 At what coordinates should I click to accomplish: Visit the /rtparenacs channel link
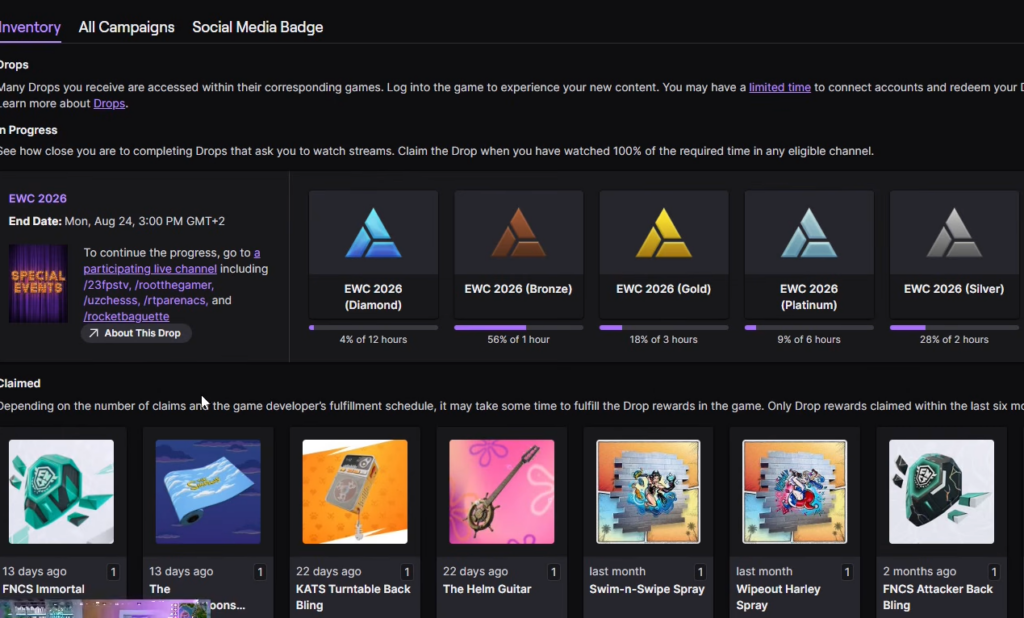pyautogui.click(x=175, y=301)
